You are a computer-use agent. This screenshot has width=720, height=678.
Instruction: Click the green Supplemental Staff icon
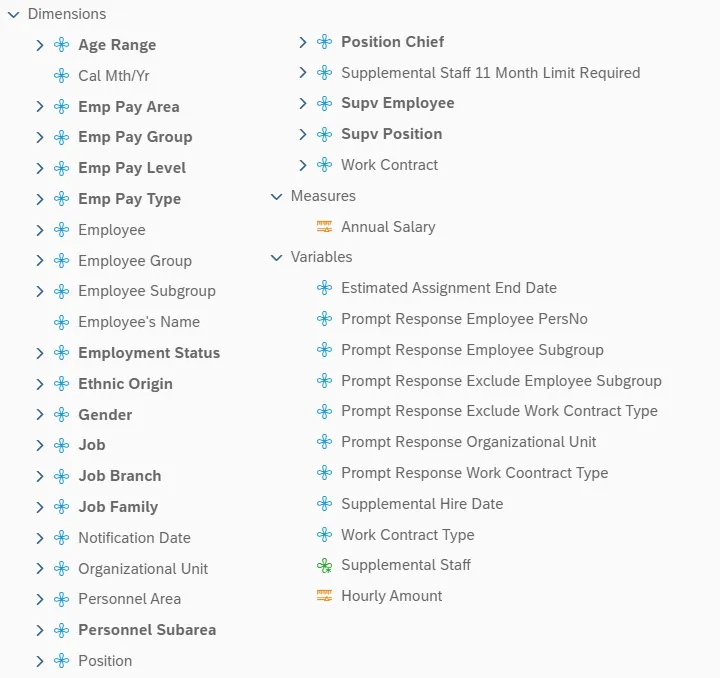(324, 565)
